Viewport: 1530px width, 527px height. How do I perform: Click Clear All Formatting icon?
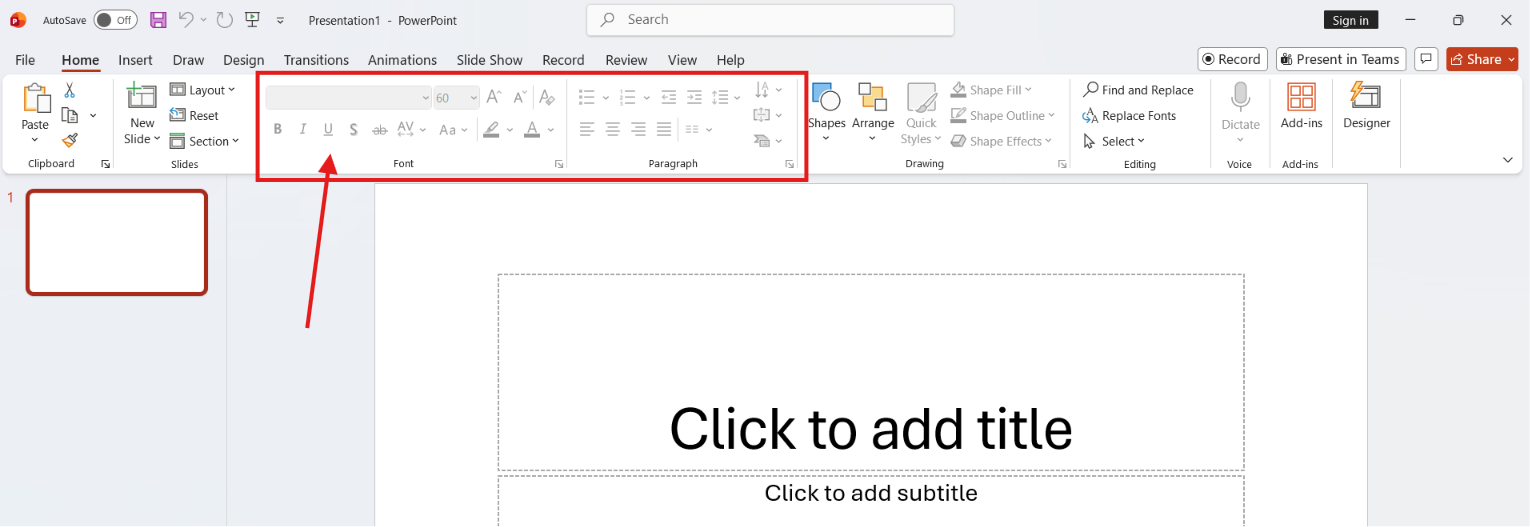tap(547, 97)
